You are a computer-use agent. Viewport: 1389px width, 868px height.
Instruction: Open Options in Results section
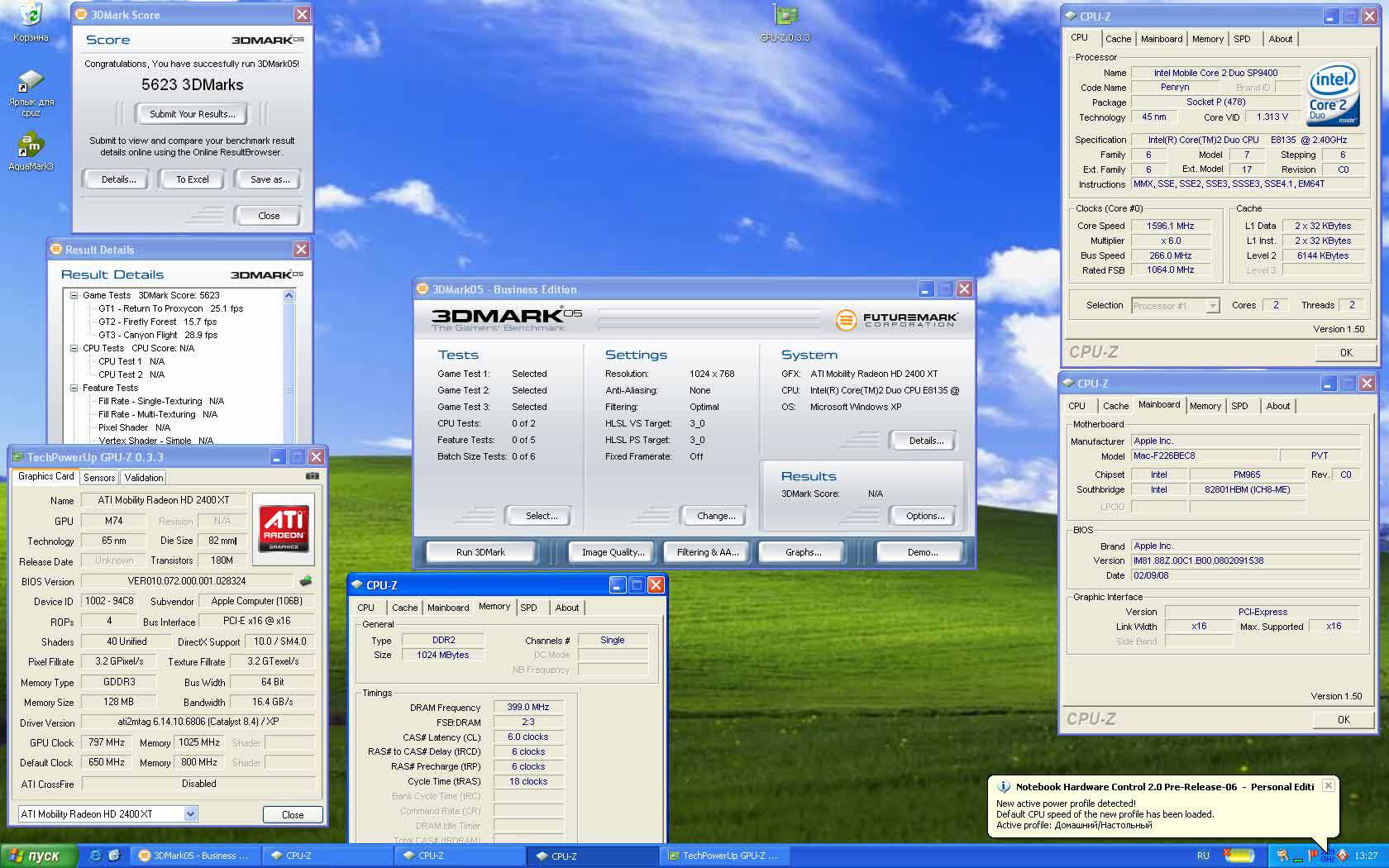pyautogui.click(x=924, y=516)
